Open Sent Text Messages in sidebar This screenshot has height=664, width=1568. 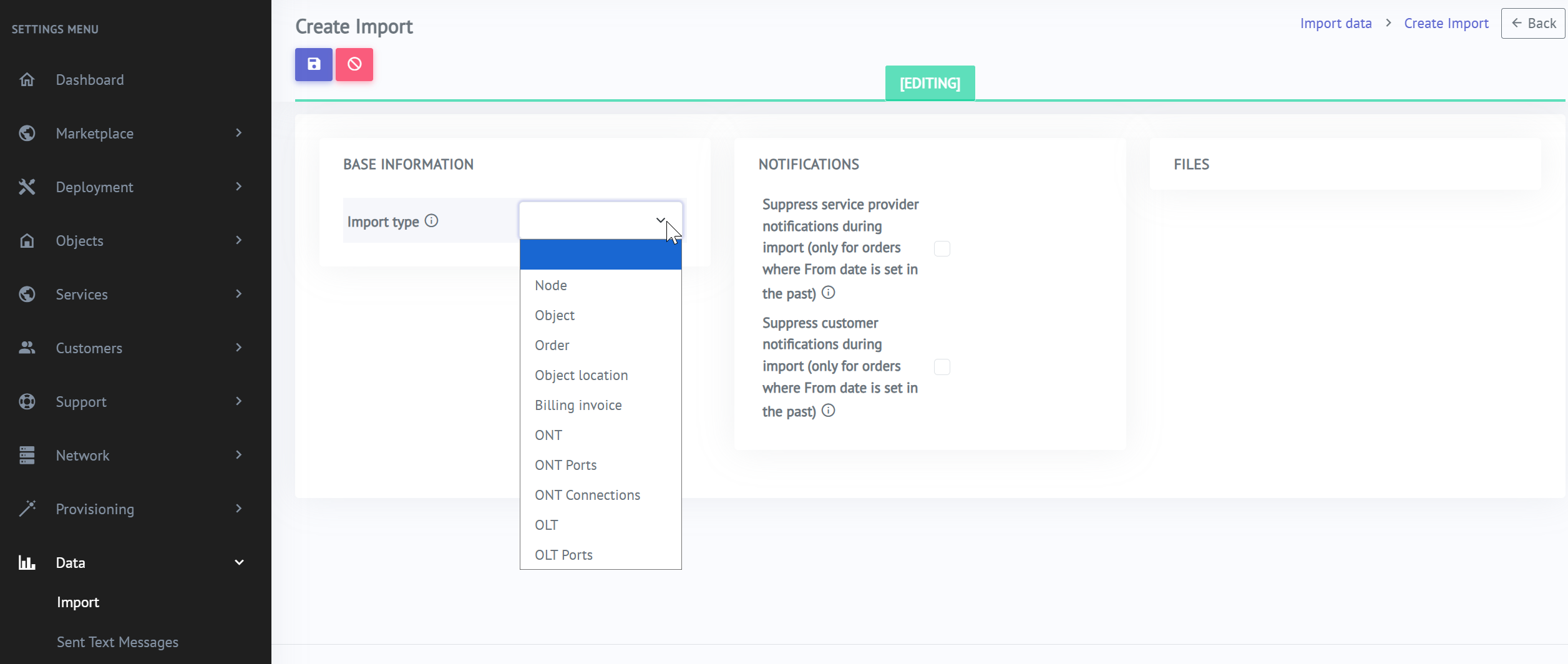117,642
